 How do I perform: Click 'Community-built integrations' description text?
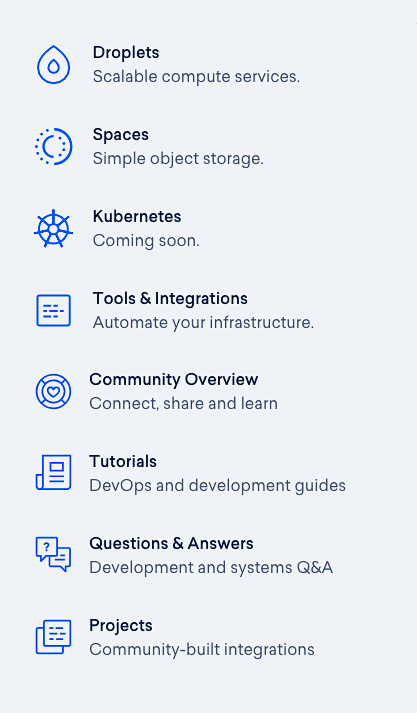coord(202,649)
